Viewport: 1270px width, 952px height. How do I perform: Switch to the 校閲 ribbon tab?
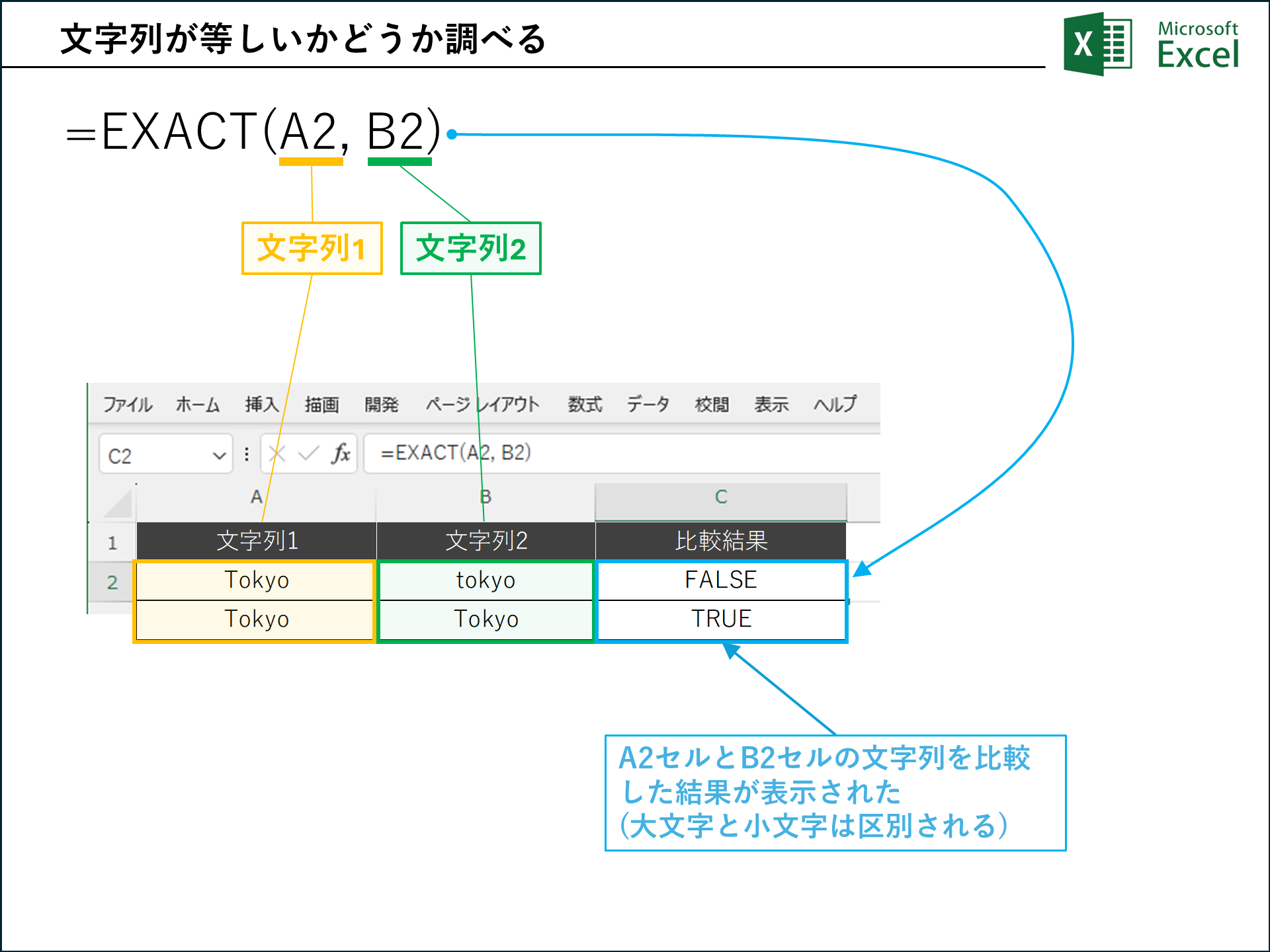click(x=713, y=405)
